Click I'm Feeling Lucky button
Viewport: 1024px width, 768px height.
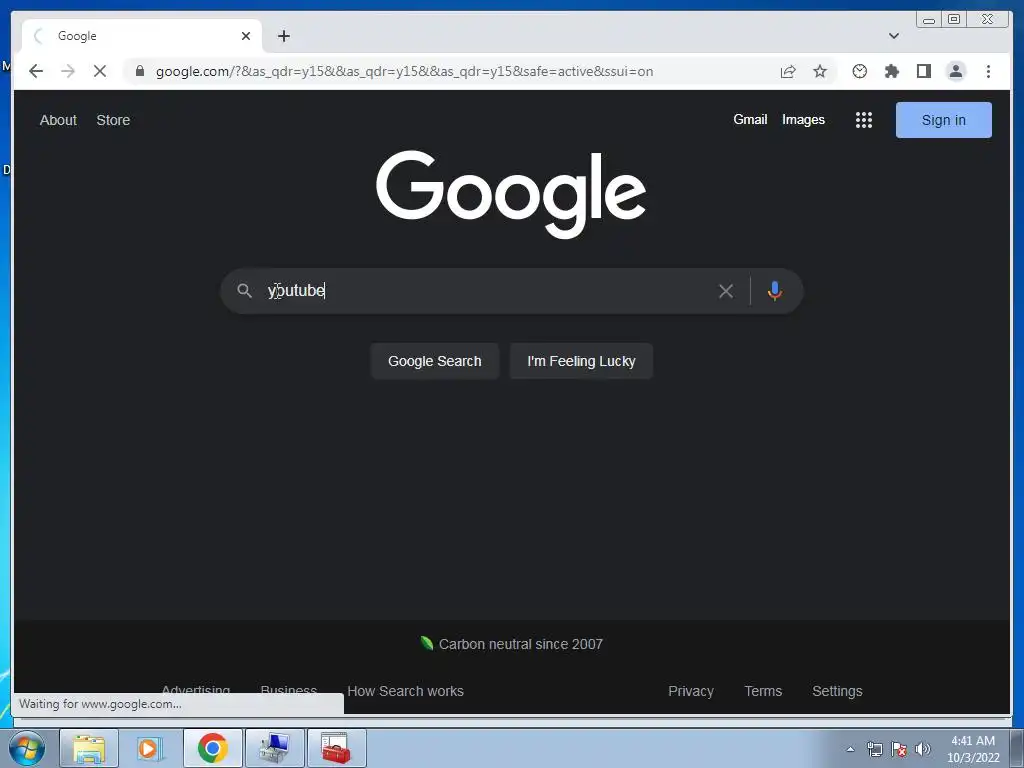(581, 361)
